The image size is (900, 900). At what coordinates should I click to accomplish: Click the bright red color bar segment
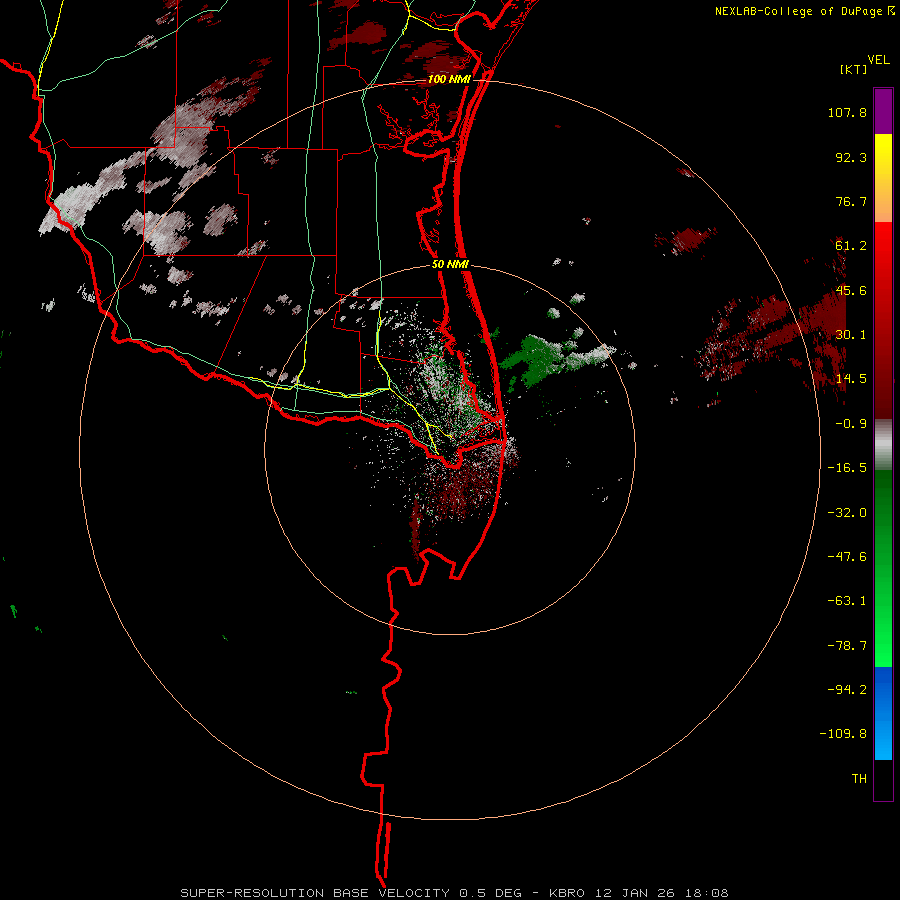tap(883, 253)
